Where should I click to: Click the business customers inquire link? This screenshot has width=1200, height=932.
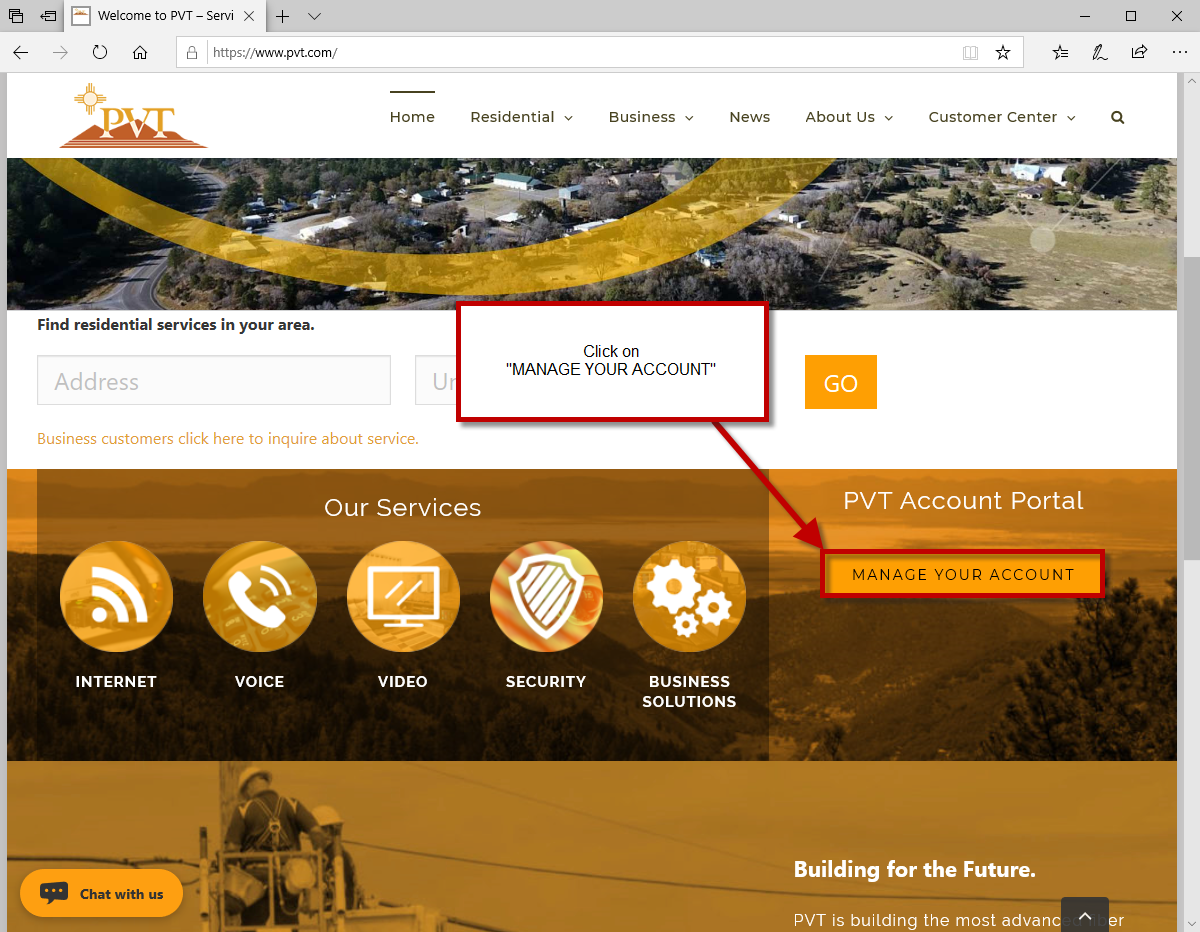coord(228,438)
